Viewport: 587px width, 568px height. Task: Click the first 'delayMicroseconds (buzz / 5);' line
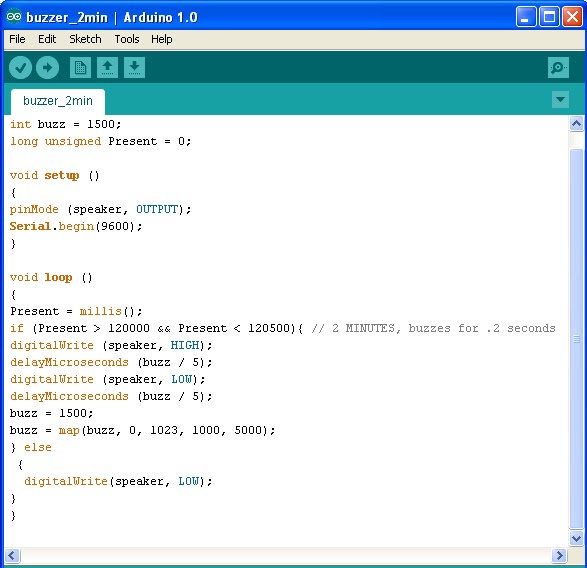pos(111,362)
